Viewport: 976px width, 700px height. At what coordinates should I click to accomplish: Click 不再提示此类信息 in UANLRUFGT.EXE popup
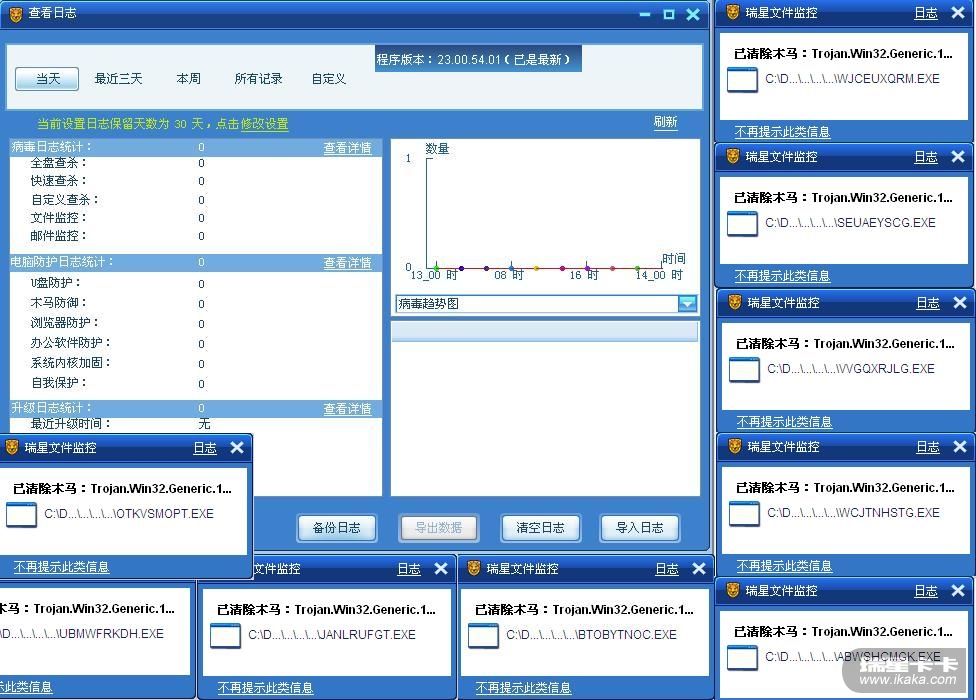265,688
